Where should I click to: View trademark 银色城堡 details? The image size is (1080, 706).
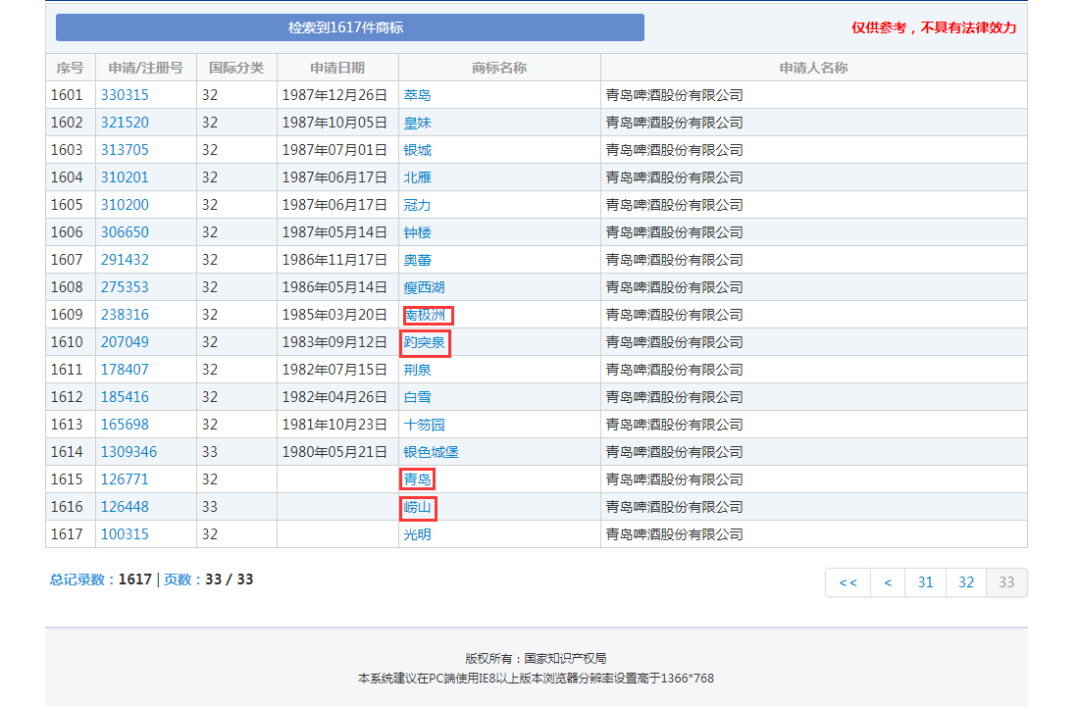[x=431, y=452]
